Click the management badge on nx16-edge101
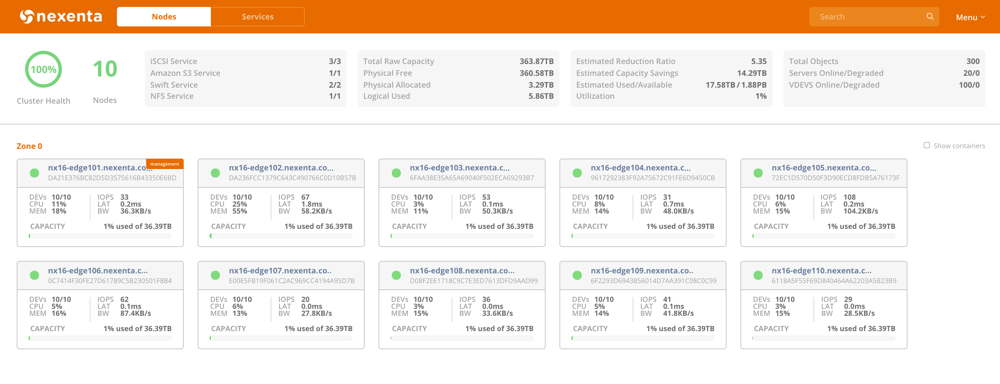 165,163
